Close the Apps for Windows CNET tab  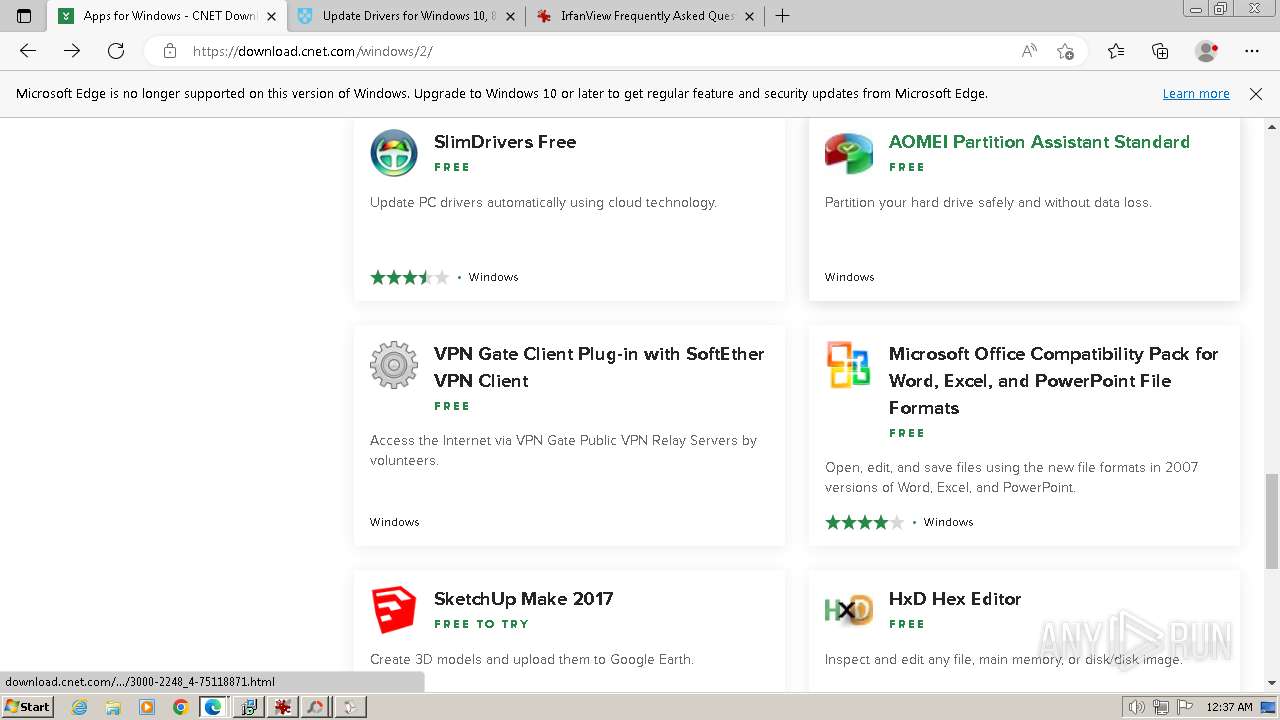tap(271, 16)
